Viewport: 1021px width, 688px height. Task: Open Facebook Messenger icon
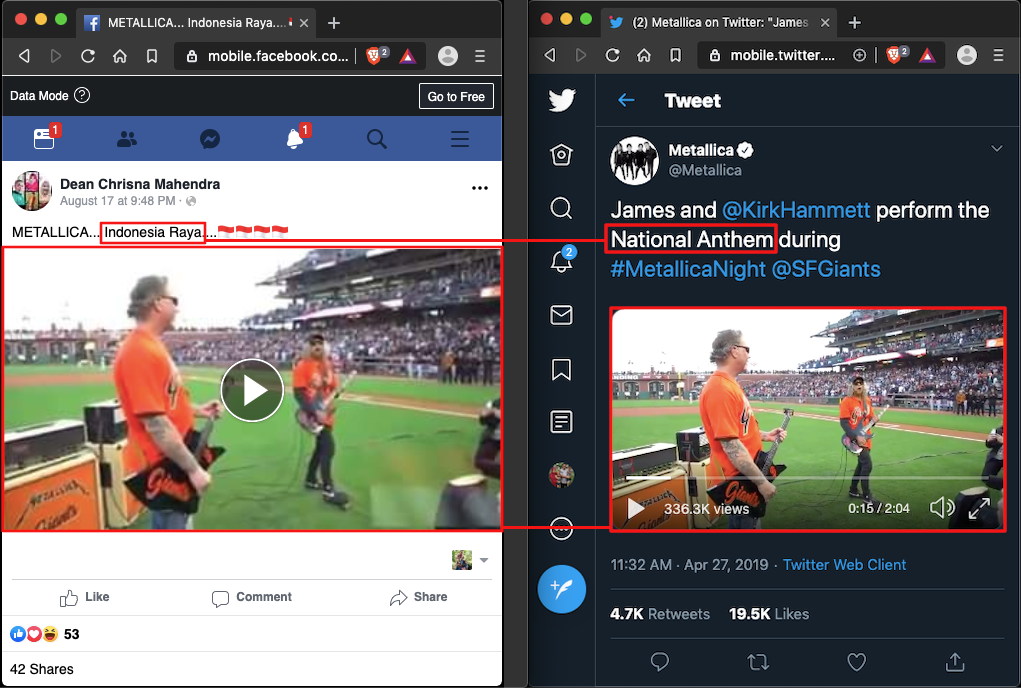tap(210, 139)
